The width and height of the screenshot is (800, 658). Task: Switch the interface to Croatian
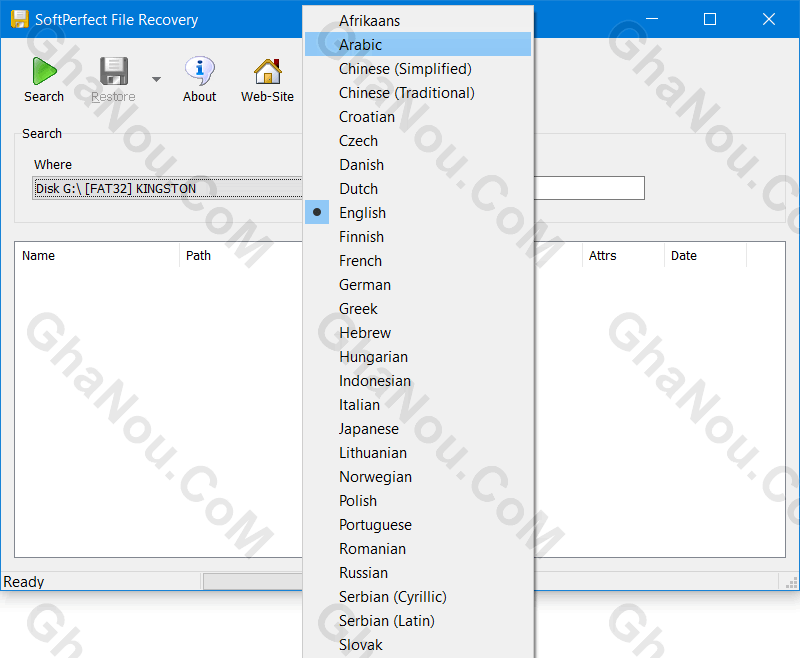pyautogui.click(x=418, y=117)
